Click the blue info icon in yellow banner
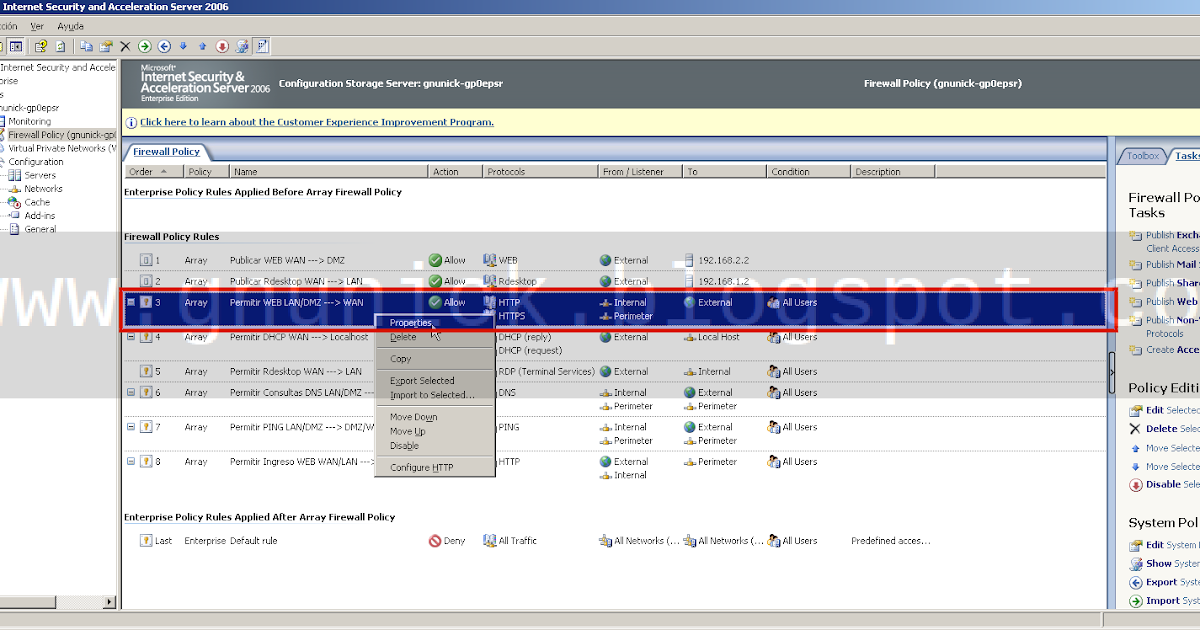 tap(131, 122)
